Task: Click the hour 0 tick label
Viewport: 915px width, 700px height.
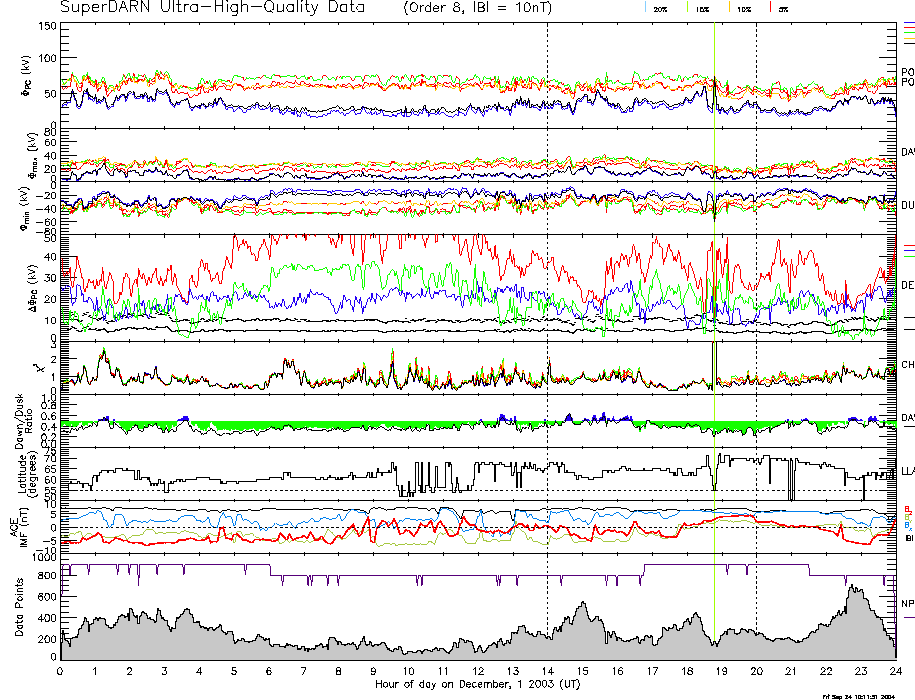Action: (61, 671)
